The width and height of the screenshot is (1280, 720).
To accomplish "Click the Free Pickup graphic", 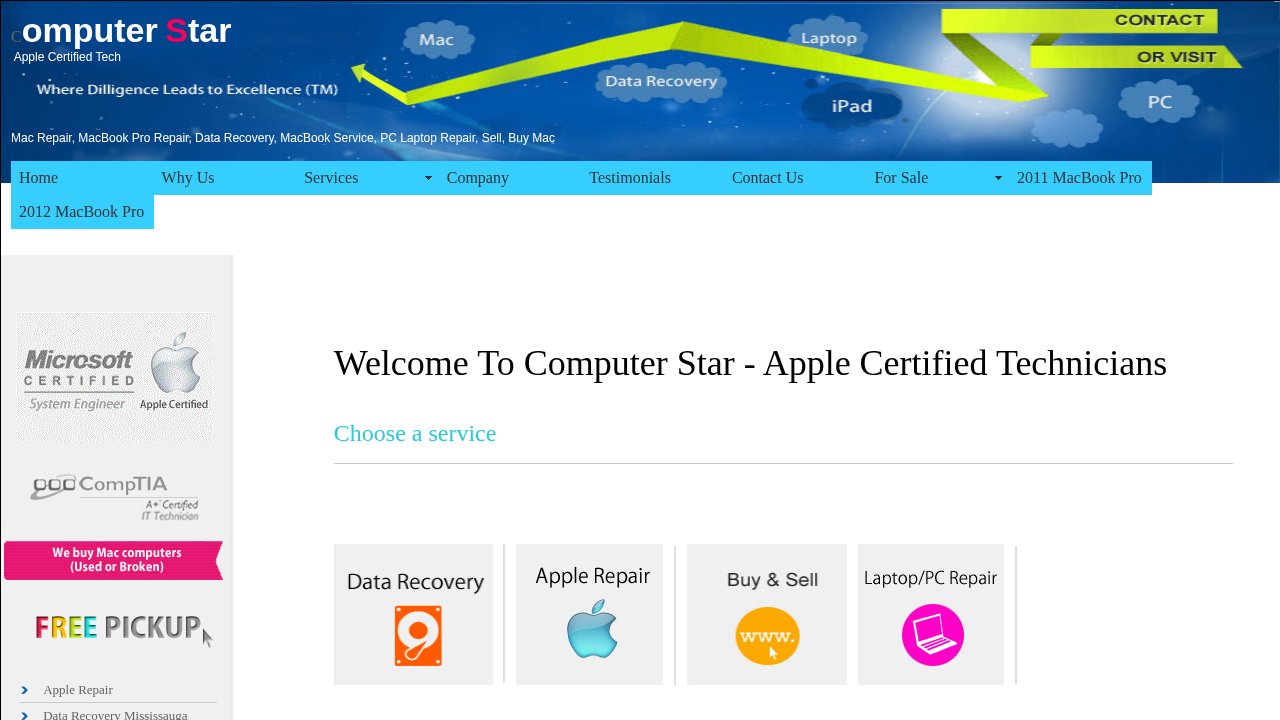I will tap(123, 628).
